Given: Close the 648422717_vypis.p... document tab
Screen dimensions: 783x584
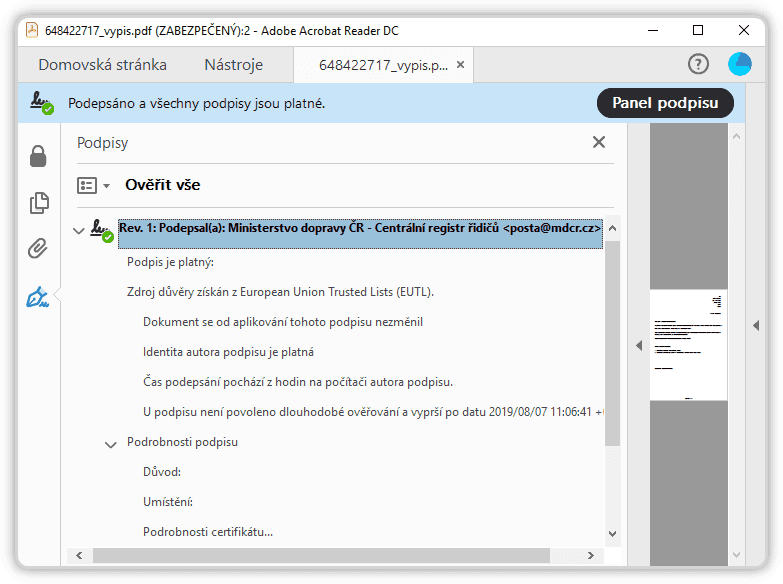Looking at the screenshot, I should point(460,65).
